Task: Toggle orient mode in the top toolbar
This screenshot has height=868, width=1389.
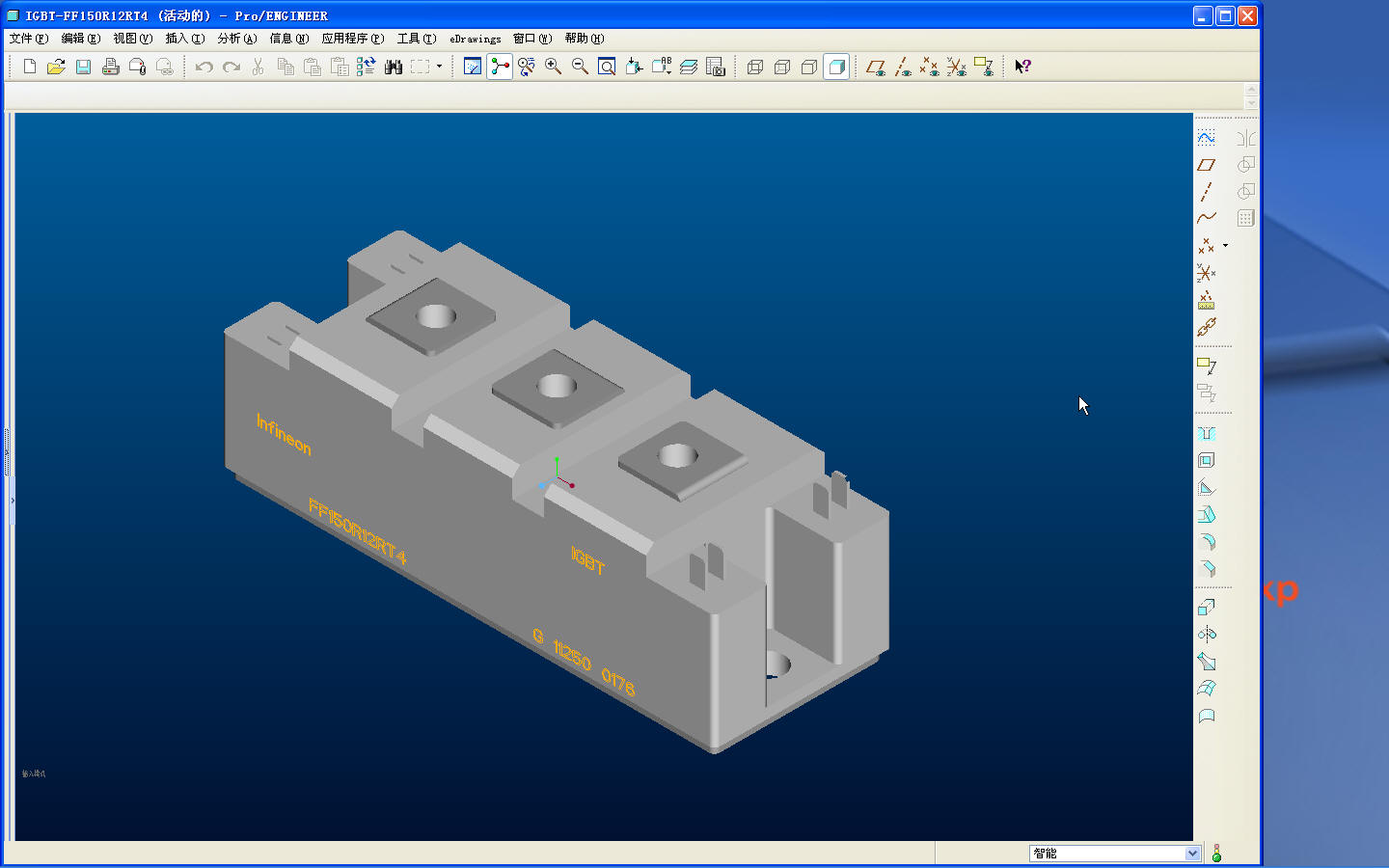Action: [527, 67]
